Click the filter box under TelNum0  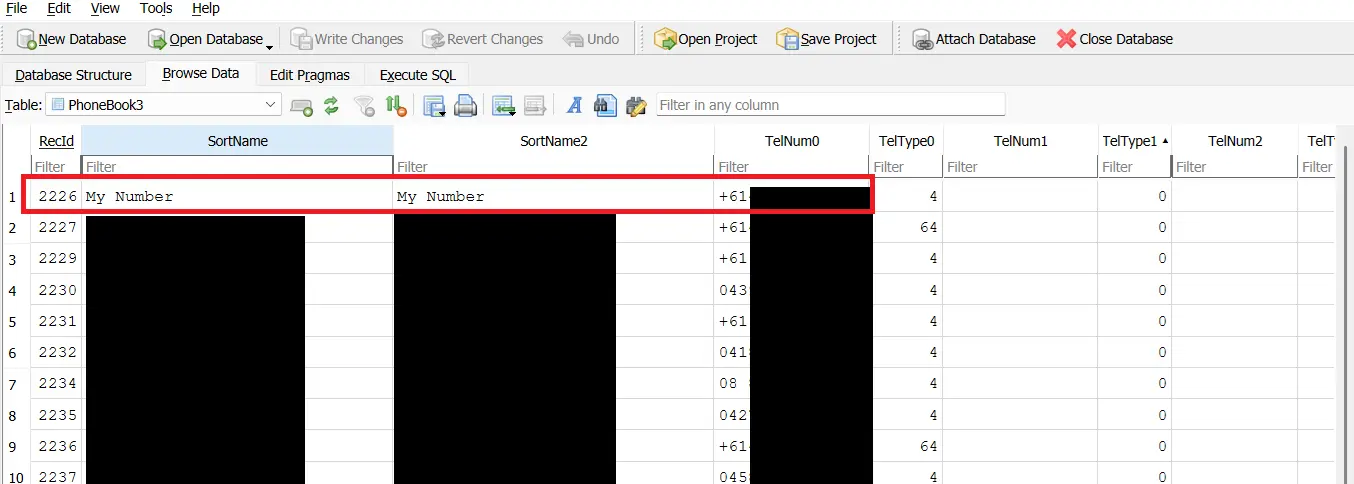tap(792, 167)
